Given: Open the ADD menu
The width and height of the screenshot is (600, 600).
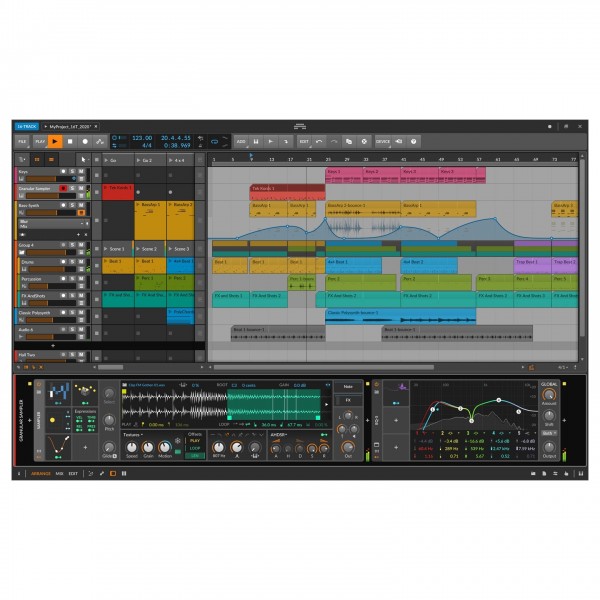Looking at the screenshot, I should pyautogui.click(x=241, y=142).
